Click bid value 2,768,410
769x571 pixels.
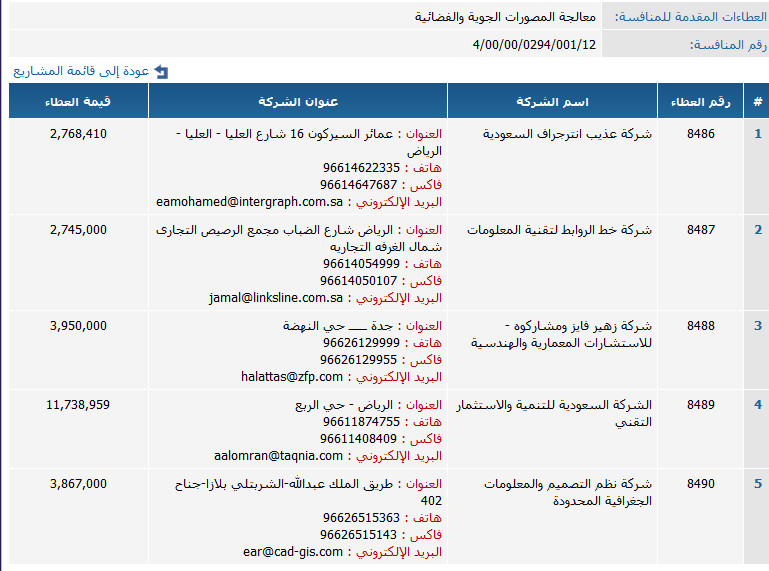[78, 133]
